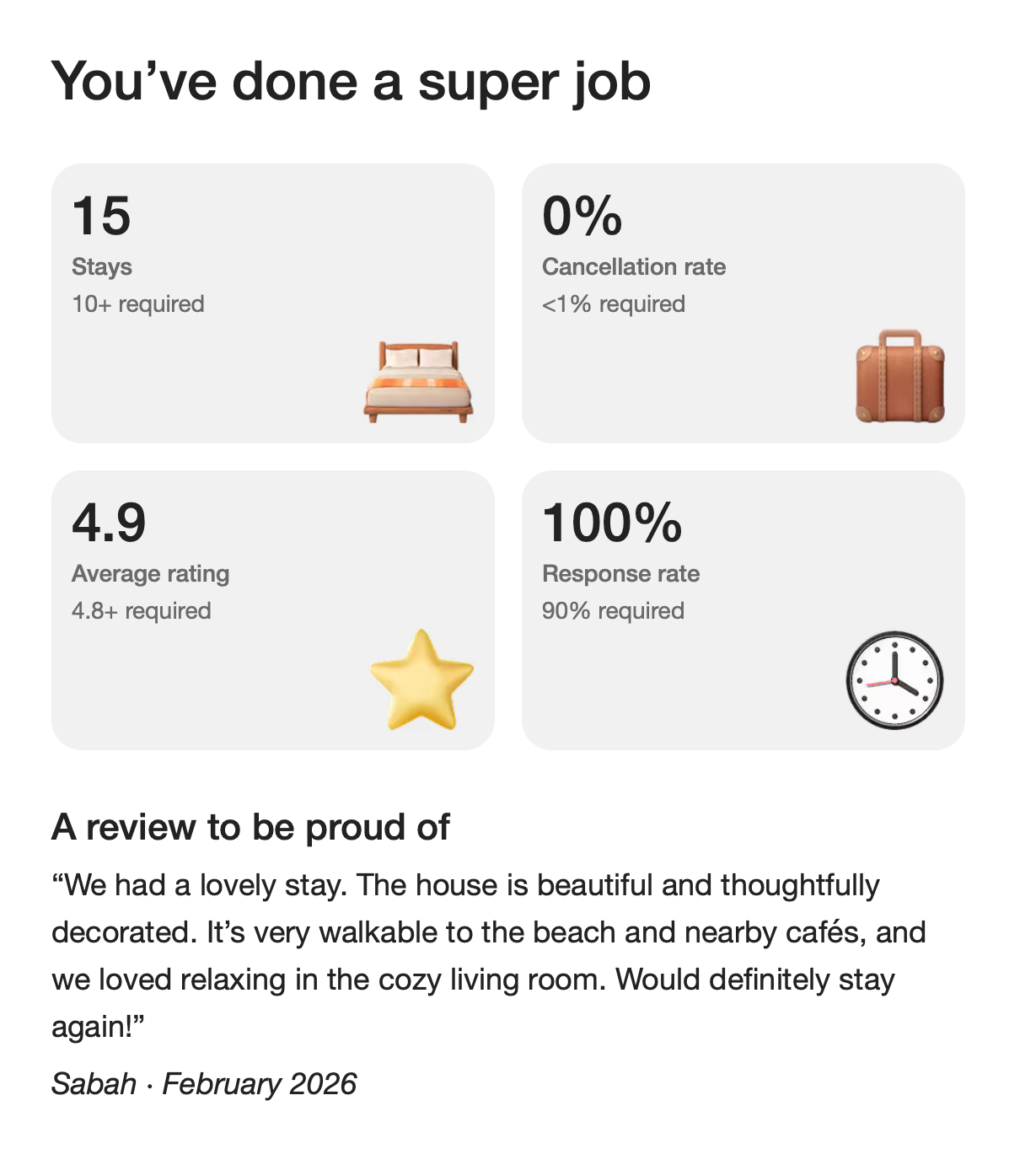1036x1149 pixels.
Task: Click the brown suitcase icon
Action: click(899, 377)
